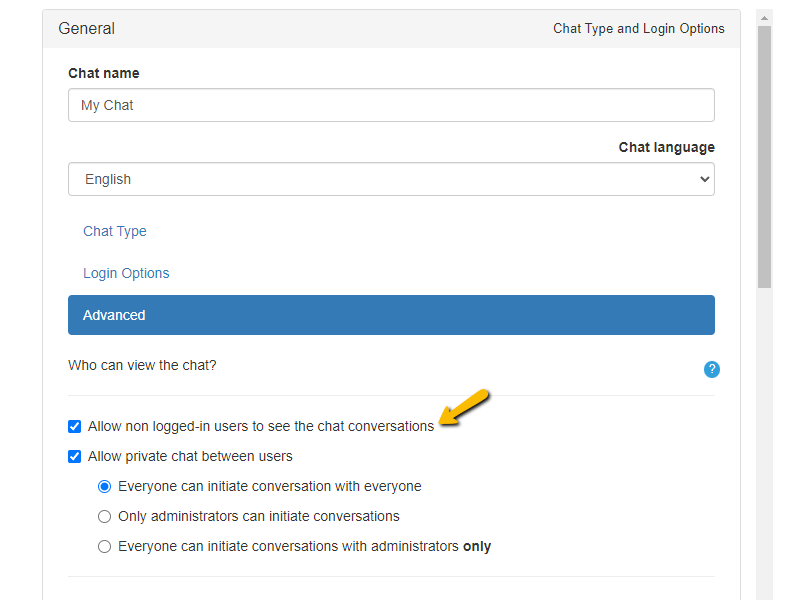Image resolution: width=800 pixels, height=600 pixels.
Task: Toggle Allow private chat between users checkbox
Action: (x=74, y=456)
